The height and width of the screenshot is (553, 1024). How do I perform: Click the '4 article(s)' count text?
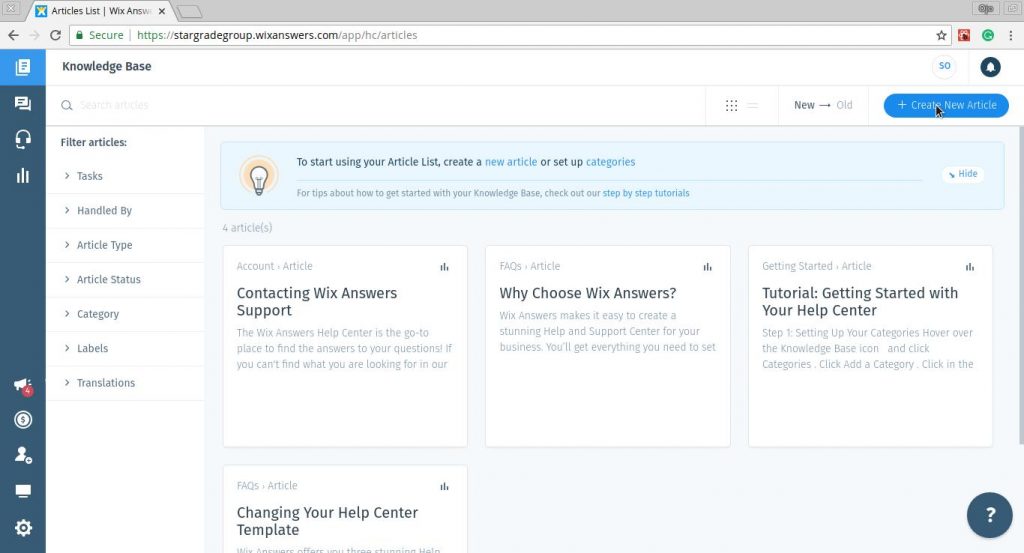247,228
